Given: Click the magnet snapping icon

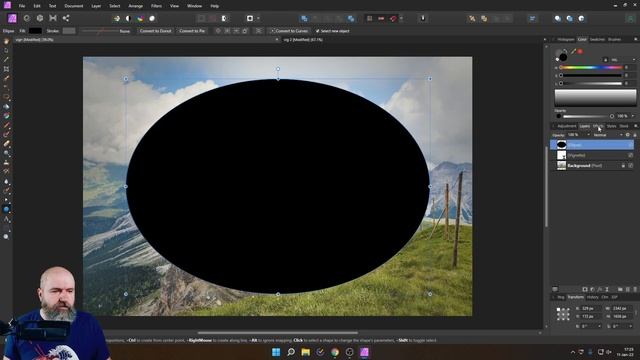Looking at the screenshot, I should point(393,18).
